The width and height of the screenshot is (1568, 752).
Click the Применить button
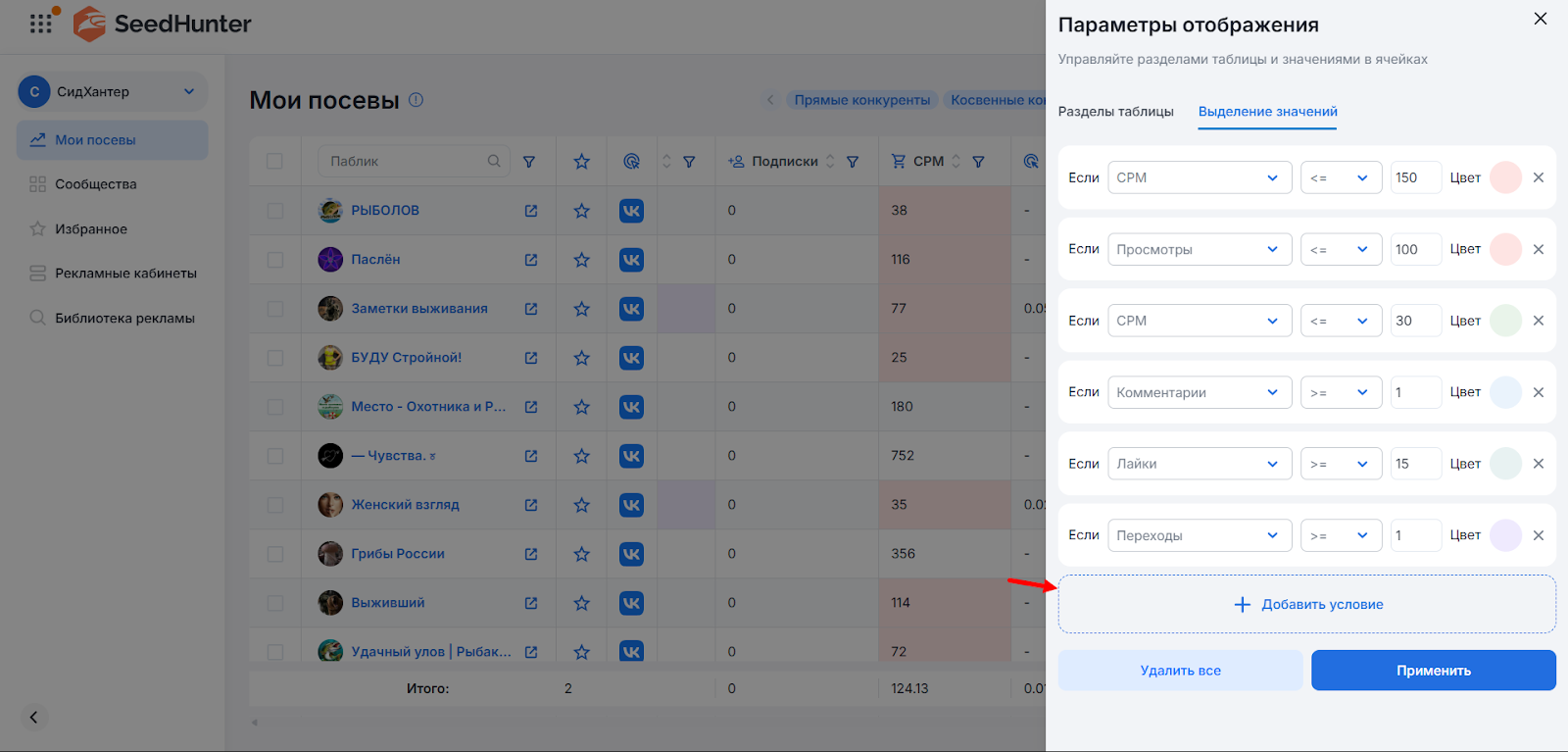pos(1433,671)
